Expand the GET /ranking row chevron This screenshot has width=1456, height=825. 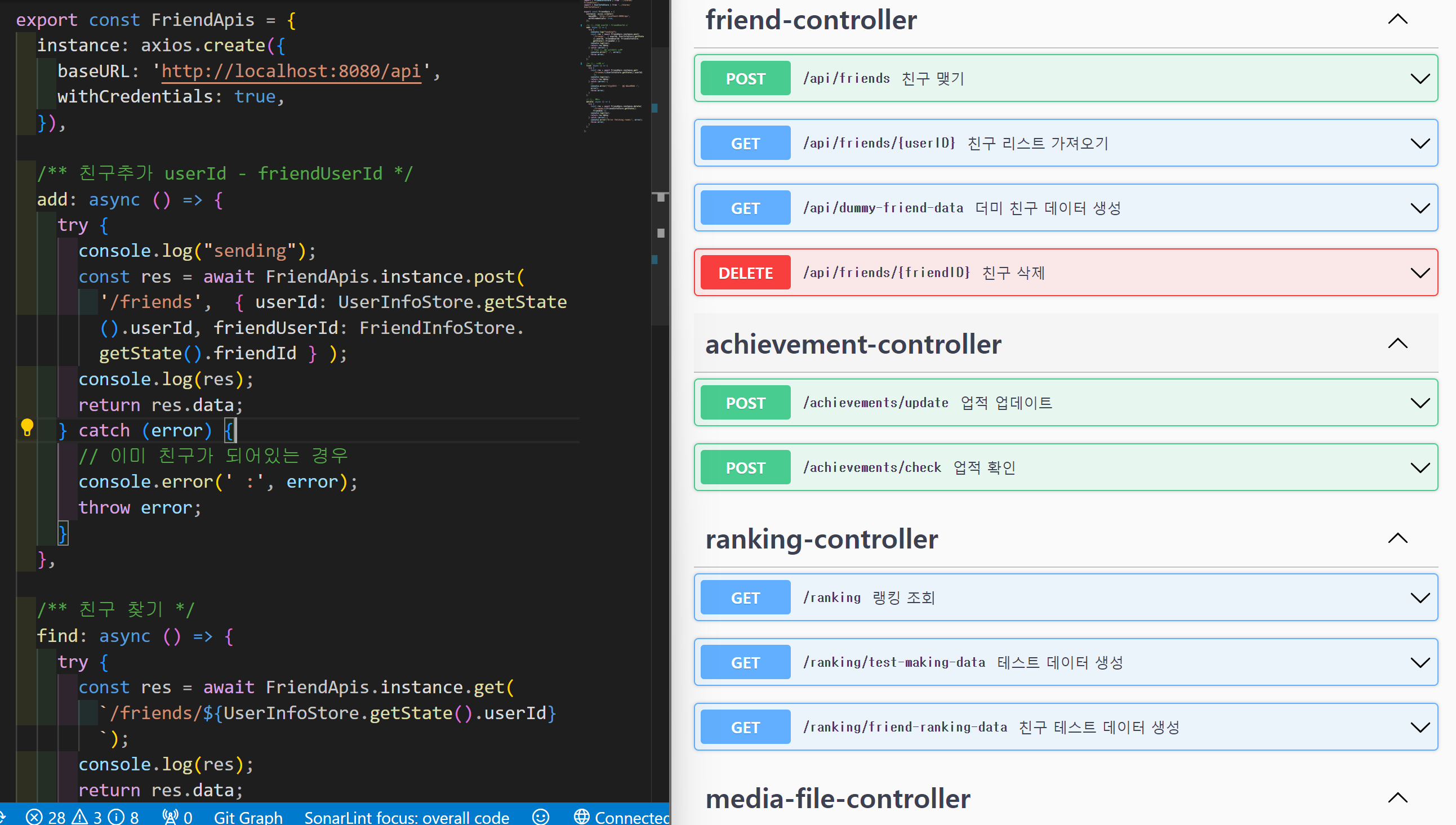coord(1420,598)
